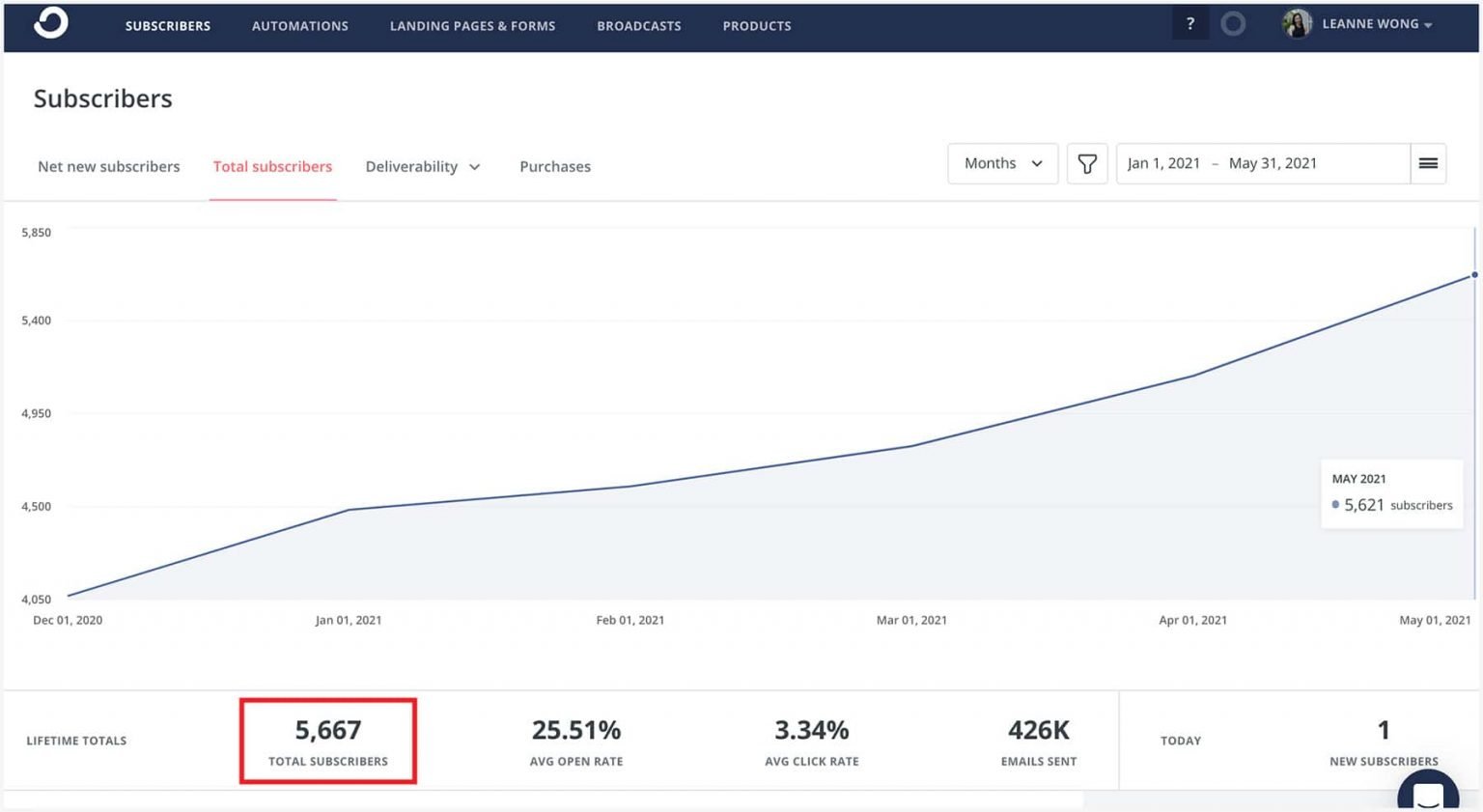Click the highlighted 5,667 Total Subscribers stat
The width and height of the screenshot is (1483, 812).
[327, 740]
